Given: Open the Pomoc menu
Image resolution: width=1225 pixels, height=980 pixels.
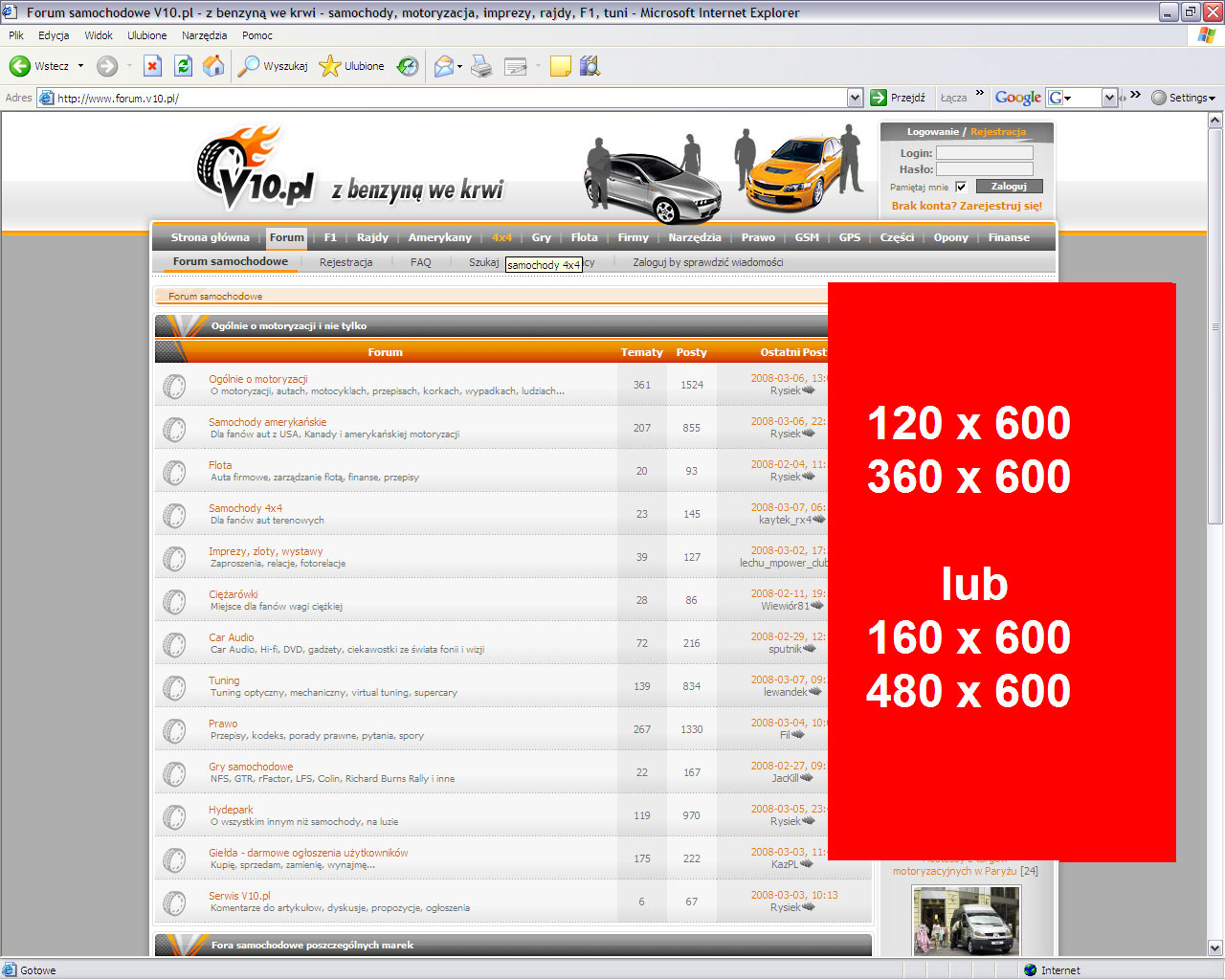Looking at the screenshot, I should [257, 35].
